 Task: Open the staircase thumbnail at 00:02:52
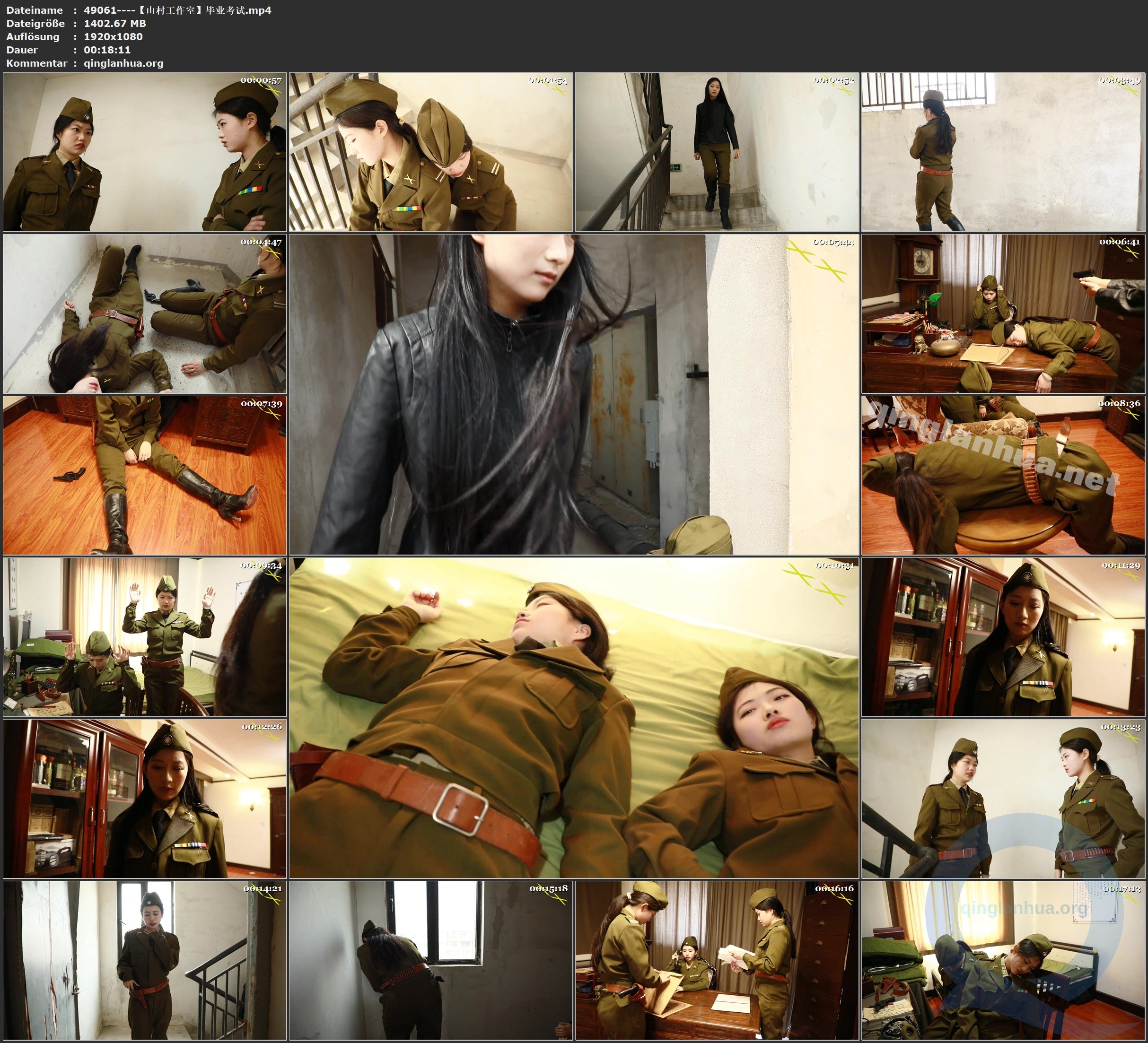click(716, 151)
